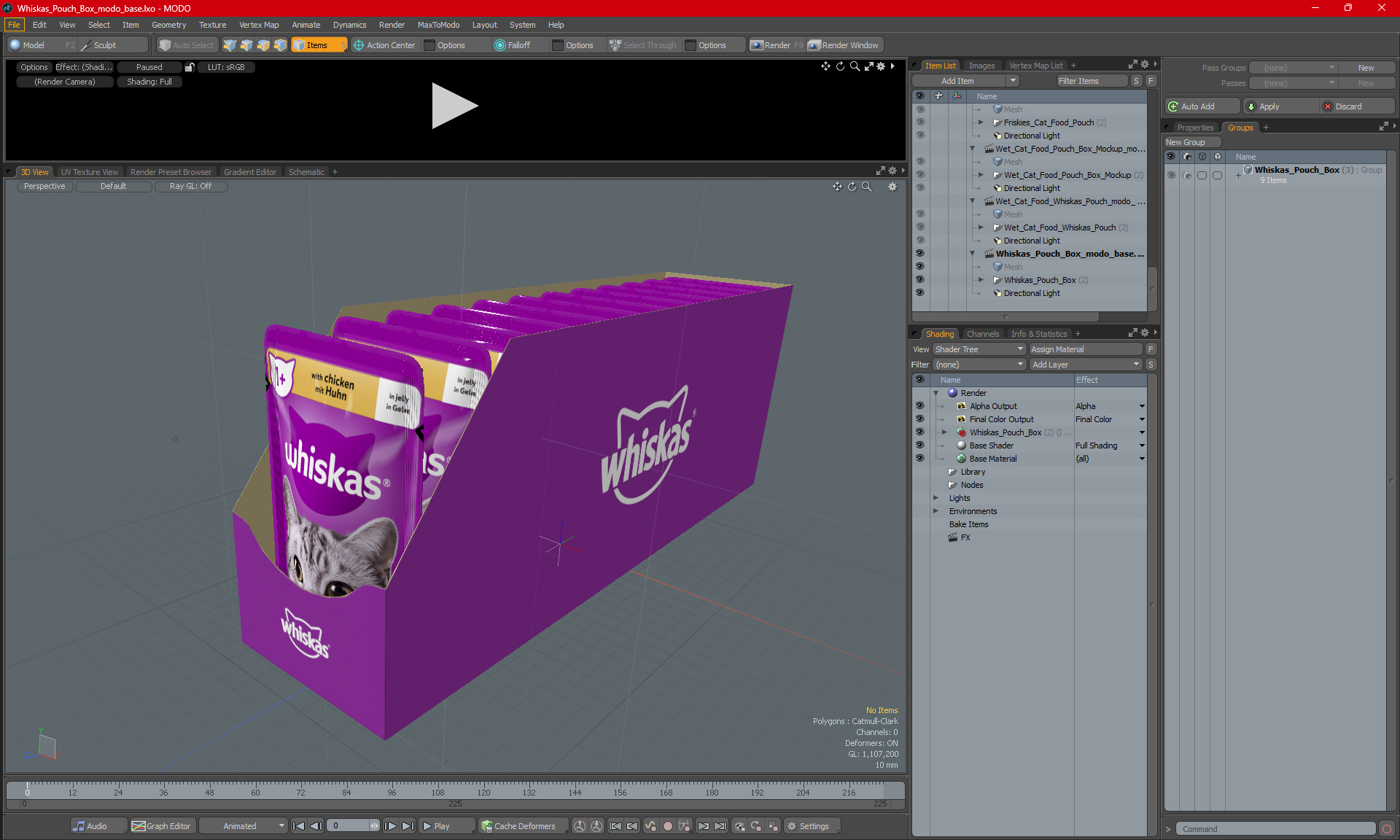Viewport: 1400px width, 840px height.
Task: Click the Apply green arrow button
Action: pos(1280,106)
